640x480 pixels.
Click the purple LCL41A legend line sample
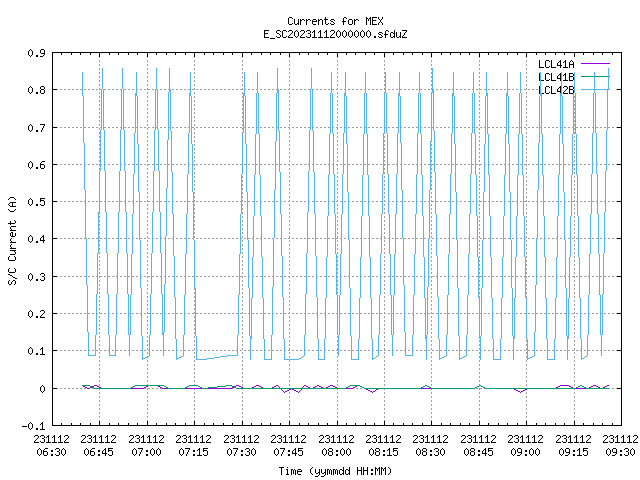pyautogui.click(x=595, y=64)
